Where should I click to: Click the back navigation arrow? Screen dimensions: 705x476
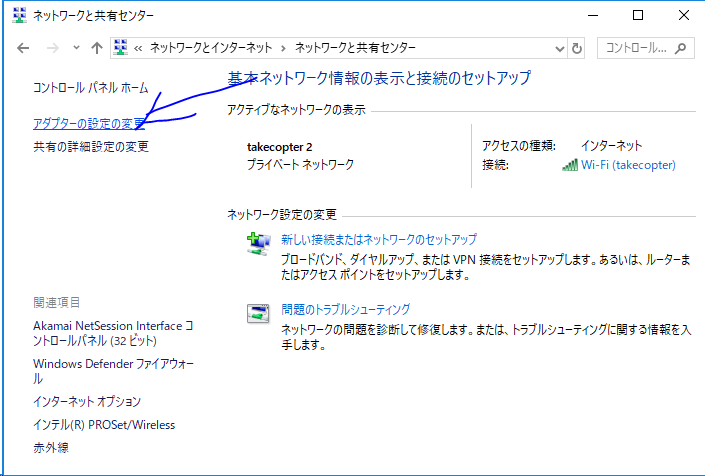(24, 48)
